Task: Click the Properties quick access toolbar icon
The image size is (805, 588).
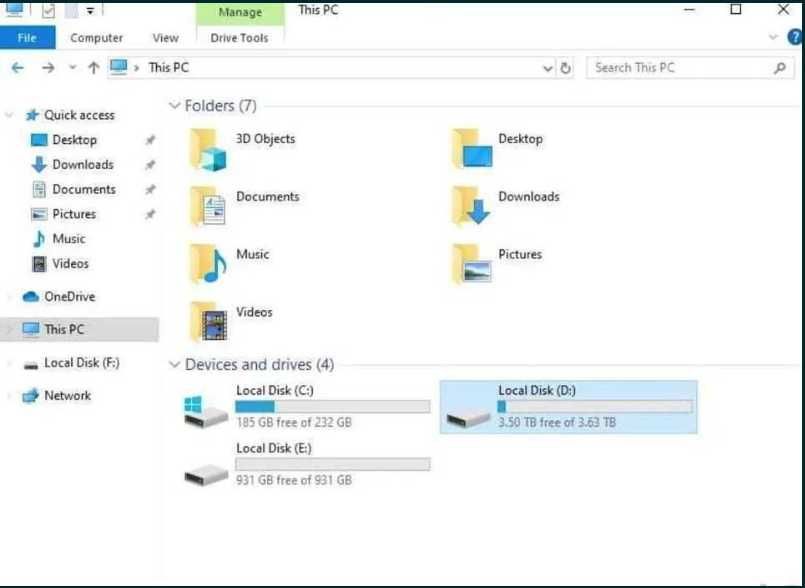Action: click(48, 10)
